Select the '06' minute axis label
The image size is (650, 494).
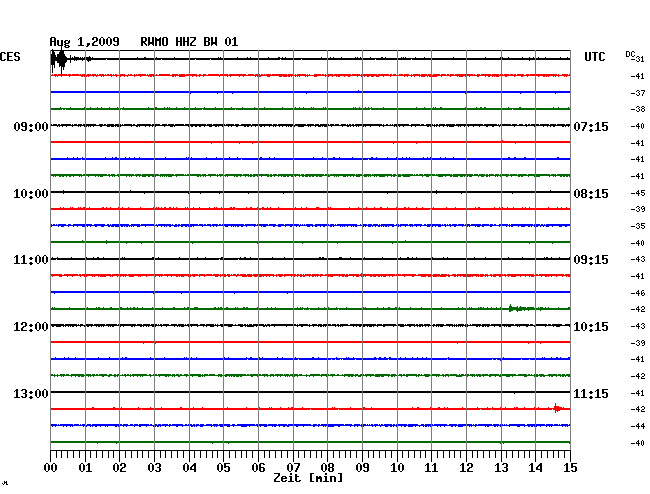click(x=258, y=467)
